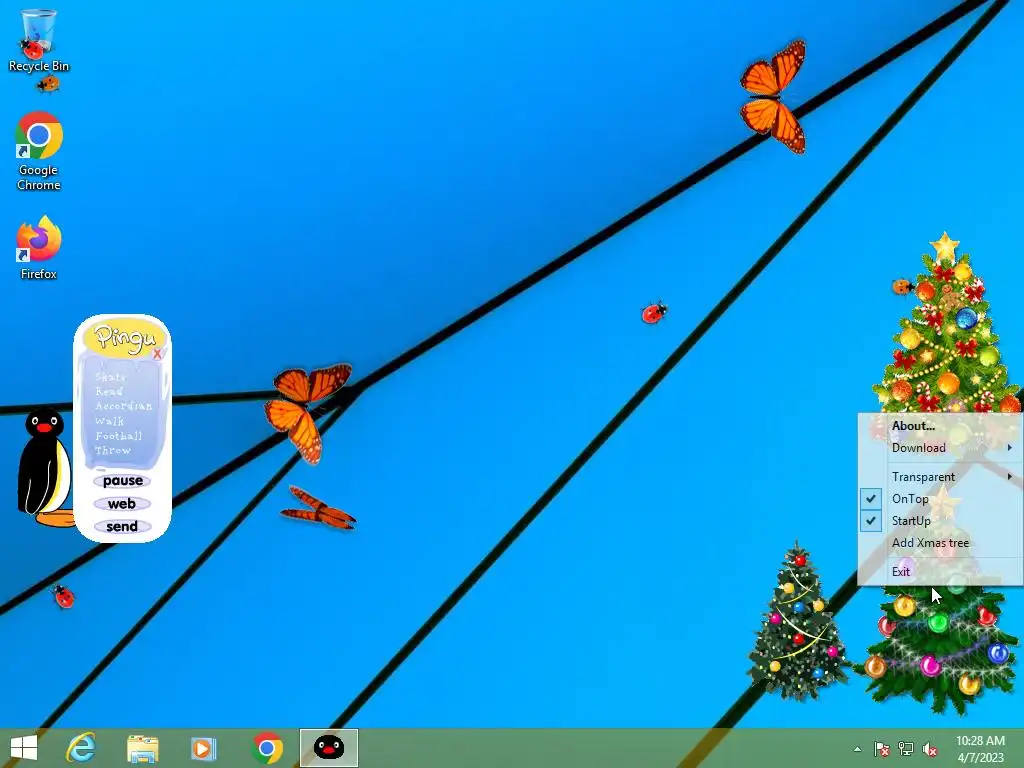
Task: Expand the Transparent submenu arrow
Action: tap(1010, 477)
